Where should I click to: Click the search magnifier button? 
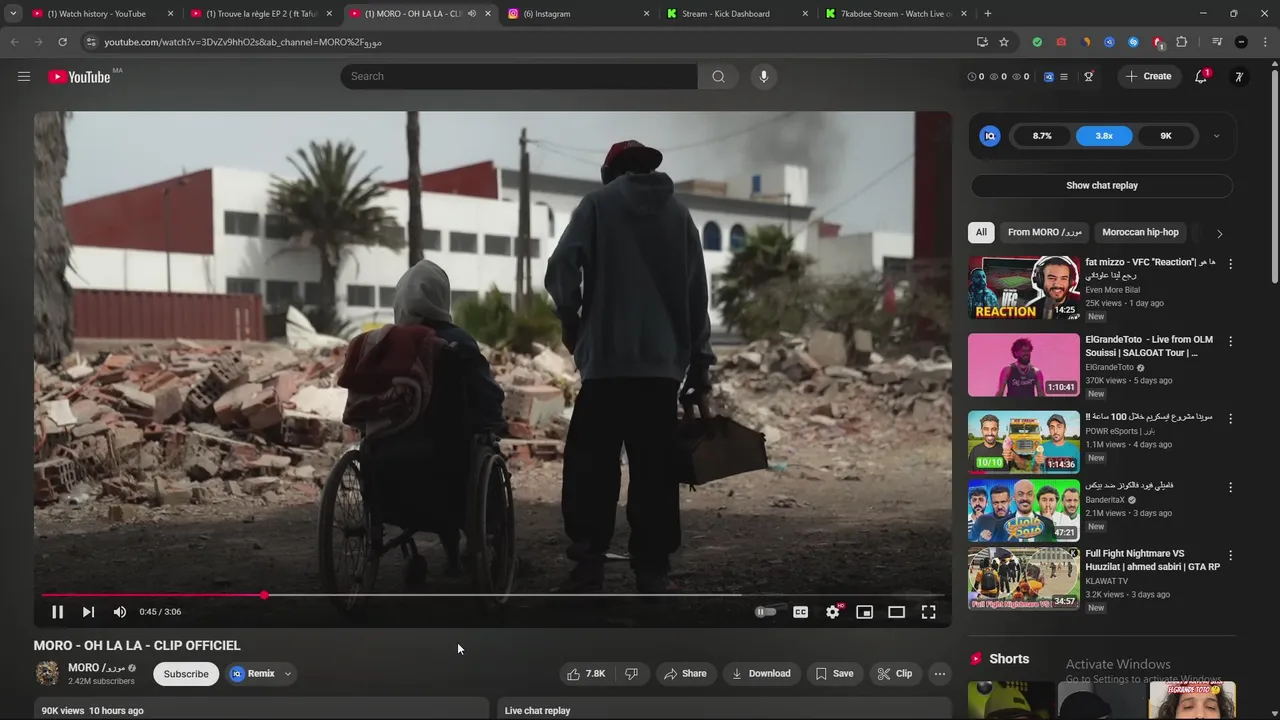[x=718, y=76]
